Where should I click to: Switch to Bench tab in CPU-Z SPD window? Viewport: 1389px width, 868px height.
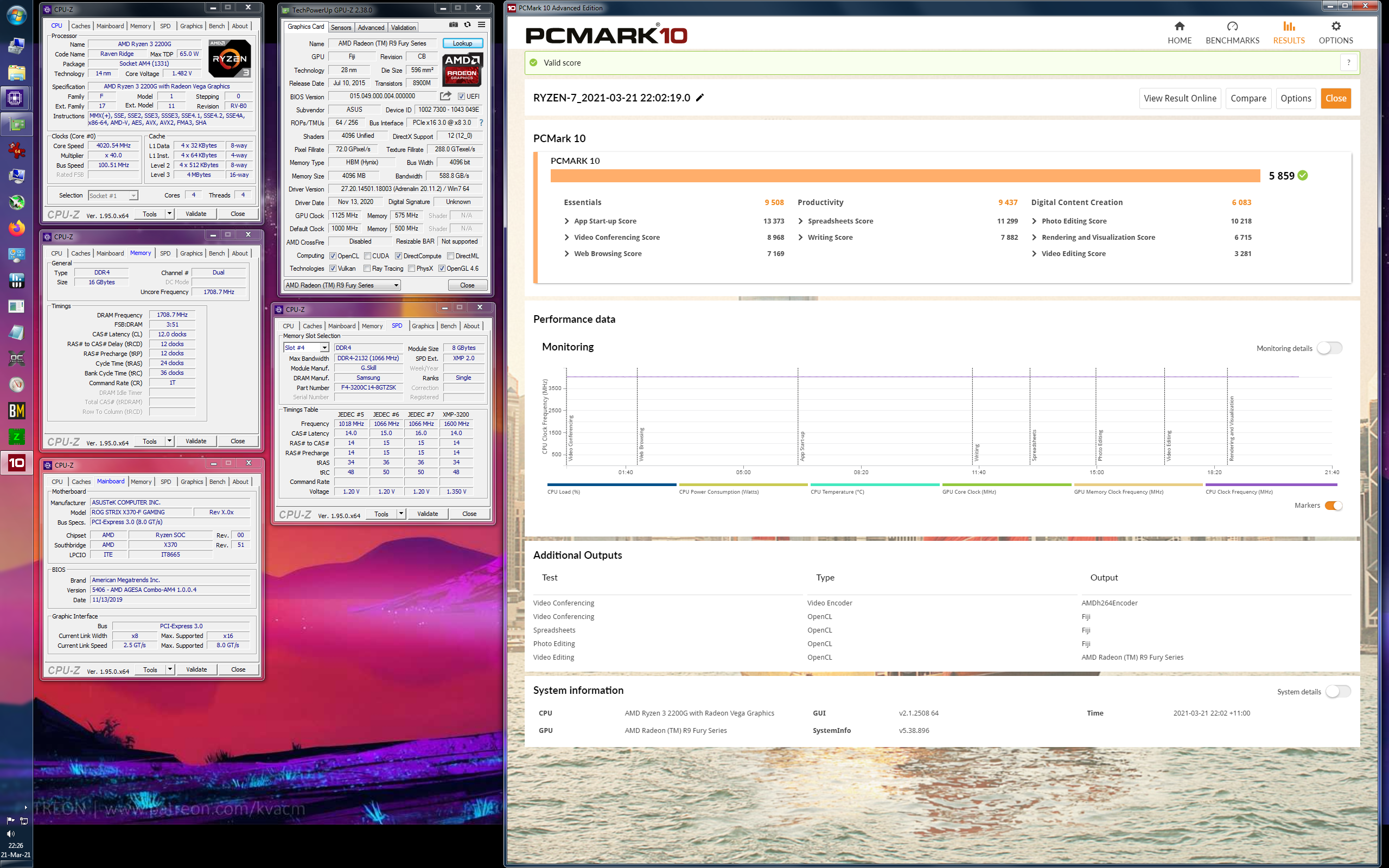[x=448, y=326]
